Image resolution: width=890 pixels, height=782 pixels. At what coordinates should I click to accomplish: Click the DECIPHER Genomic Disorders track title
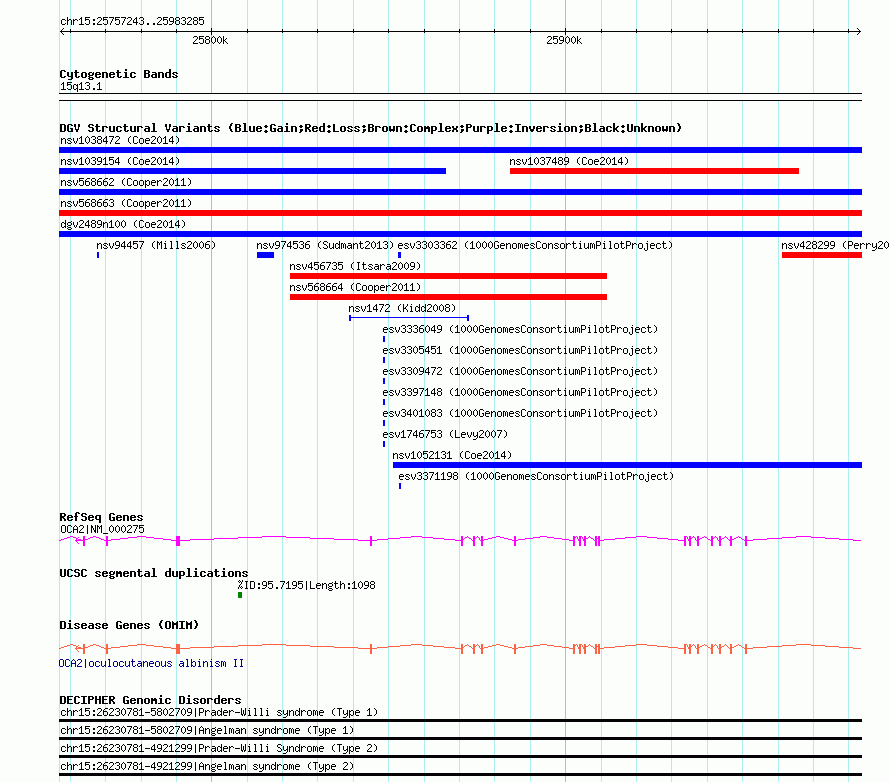point(150,700)
